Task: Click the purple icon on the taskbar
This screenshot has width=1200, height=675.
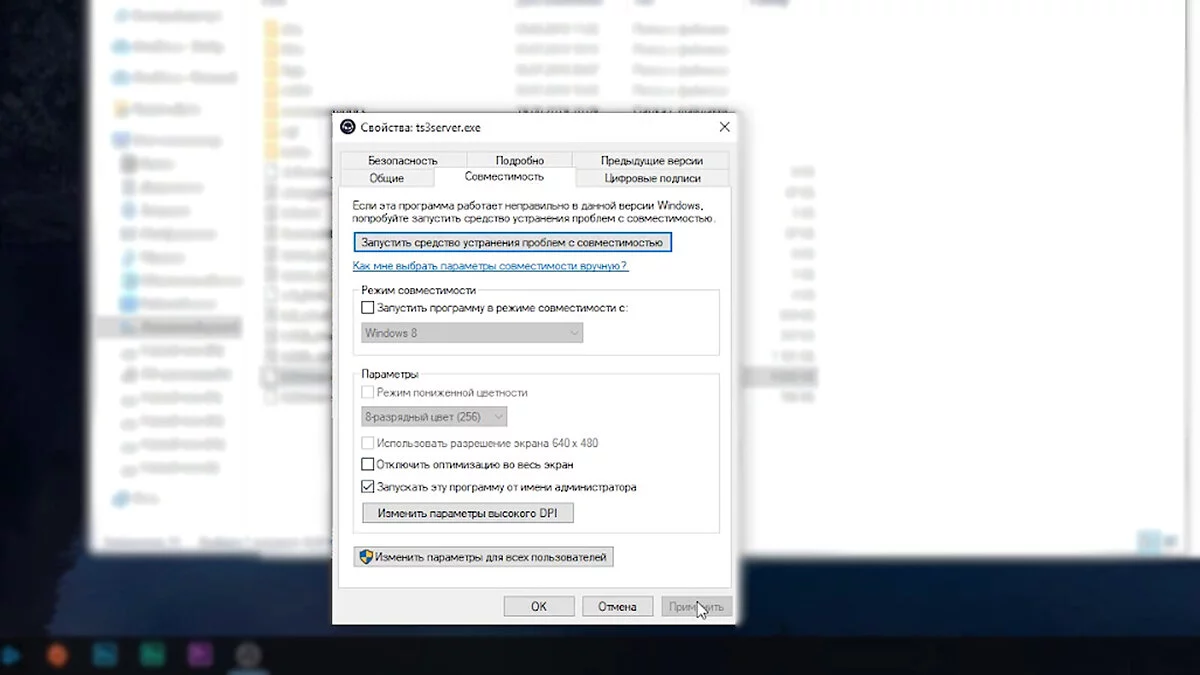Action: [200, 655]
